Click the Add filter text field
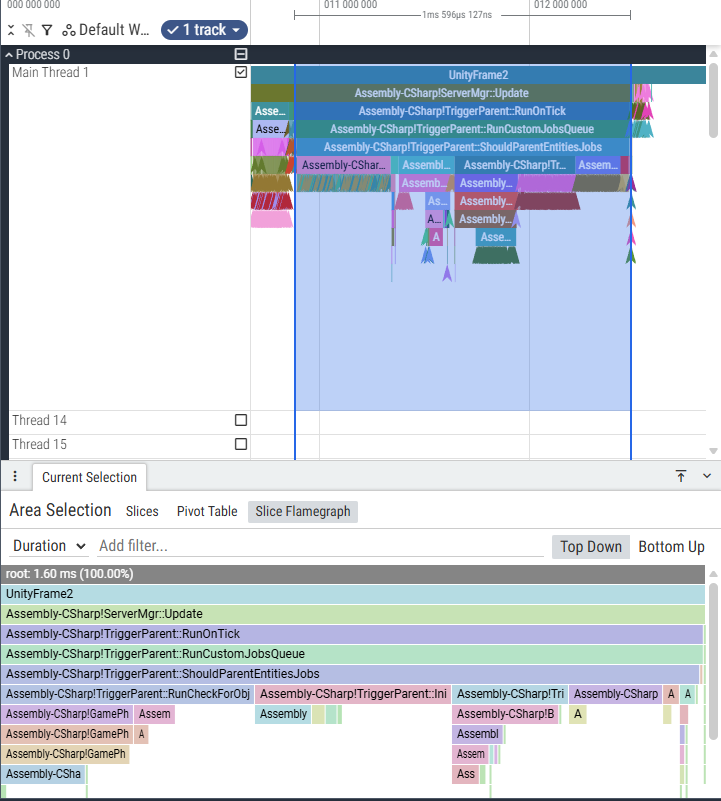Image resolution: width=721 pixels, height=801 pixels. [x=320, y=546]
